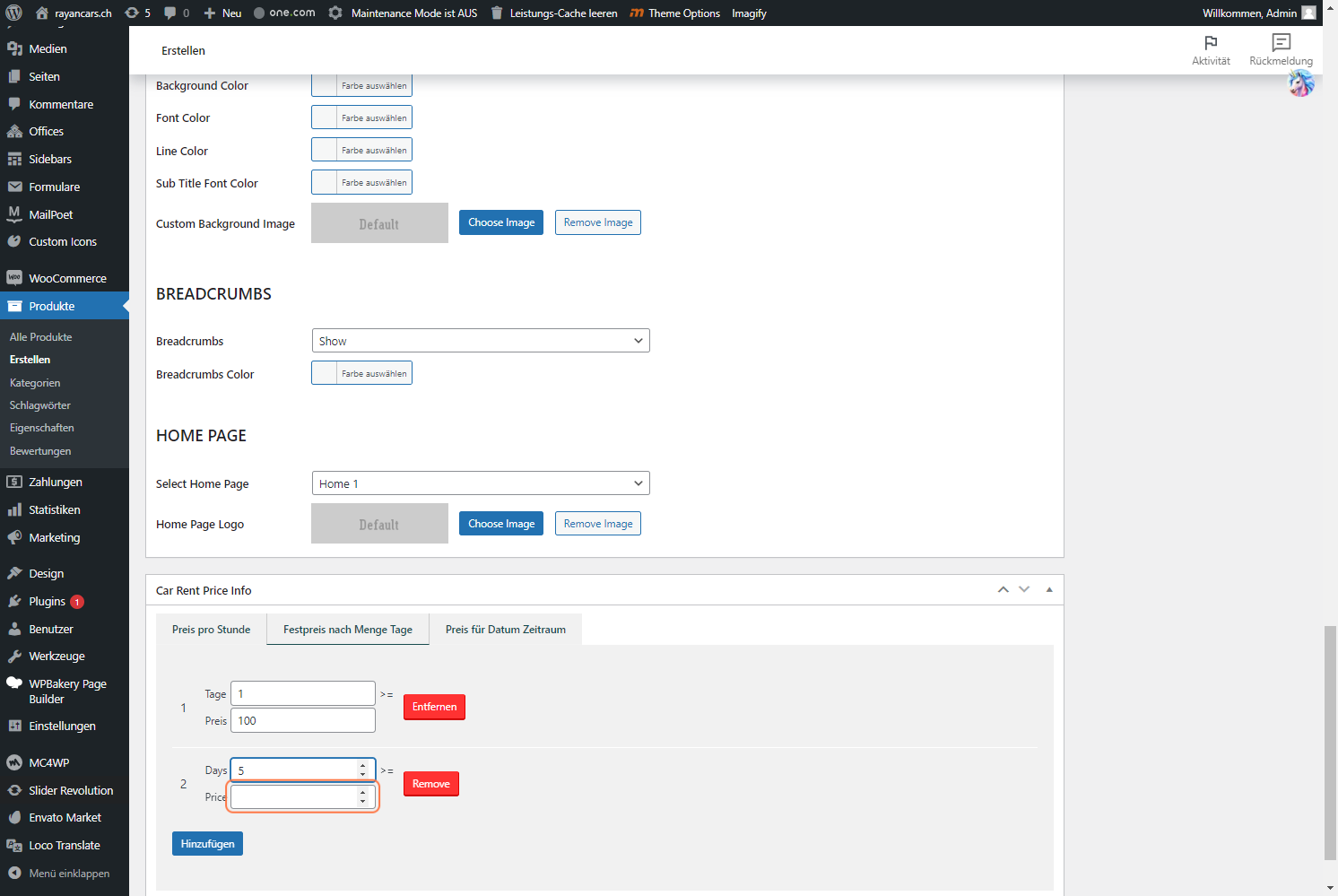The height and width of the screenshot is (896, 1338).
Task: Open the Select Home Page dropdown
Action: click(x=481, y=483)
